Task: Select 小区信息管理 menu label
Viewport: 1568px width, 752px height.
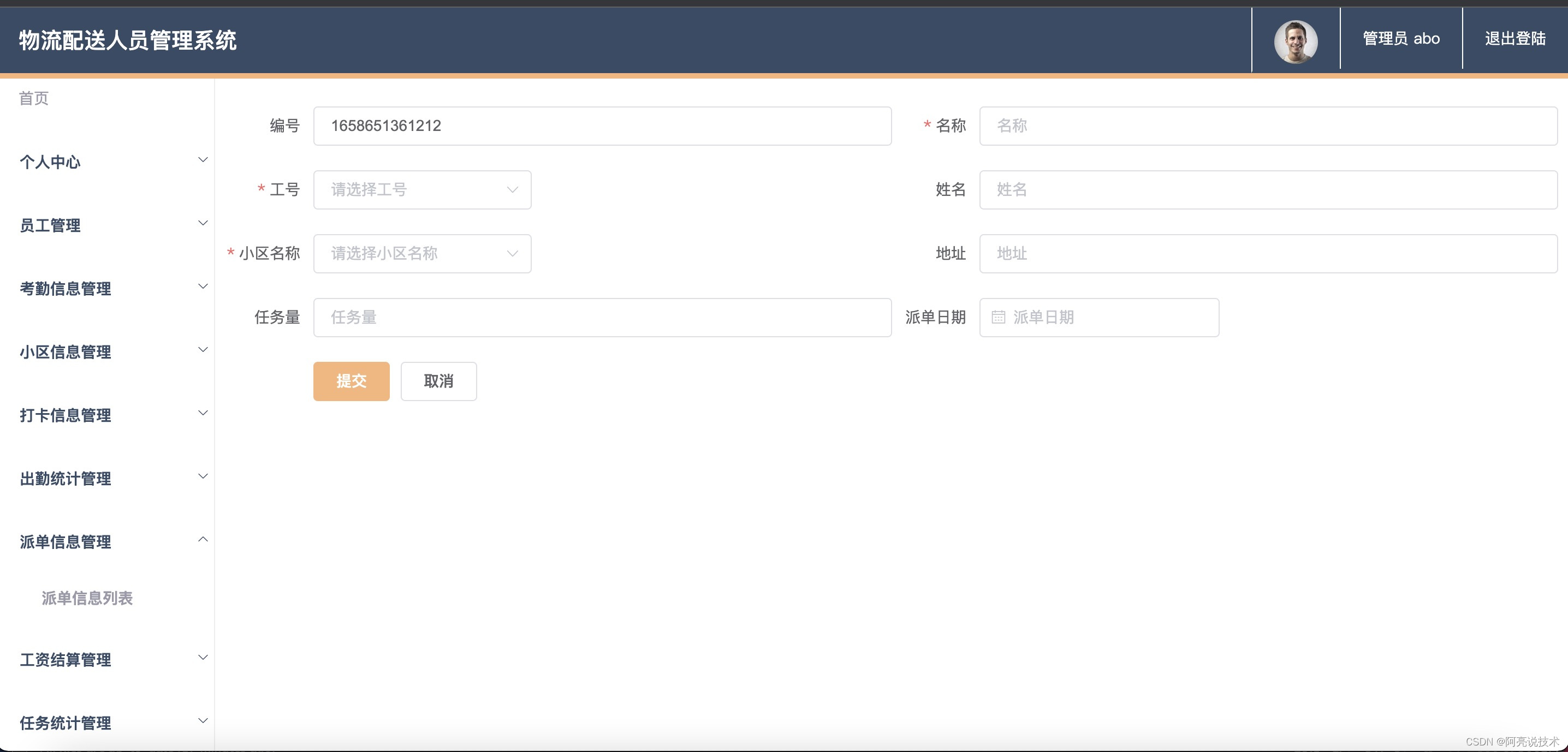Action: pyautogui.click(x=65, y=351)
